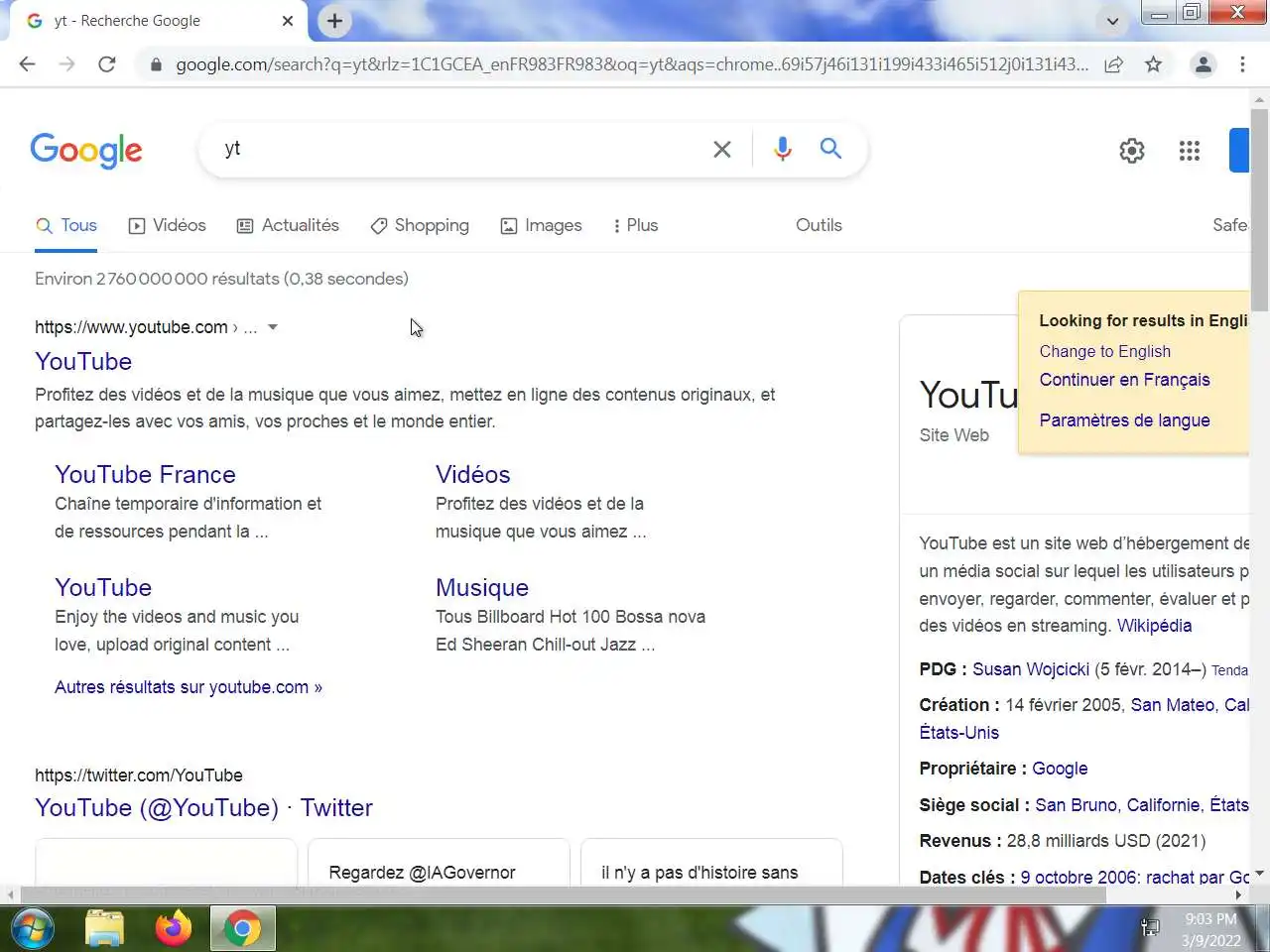This screenshot has height=952, width=1270.
Task: Open tweet card 'Regardez @IAGovernor'
Action: coord(439,863)
